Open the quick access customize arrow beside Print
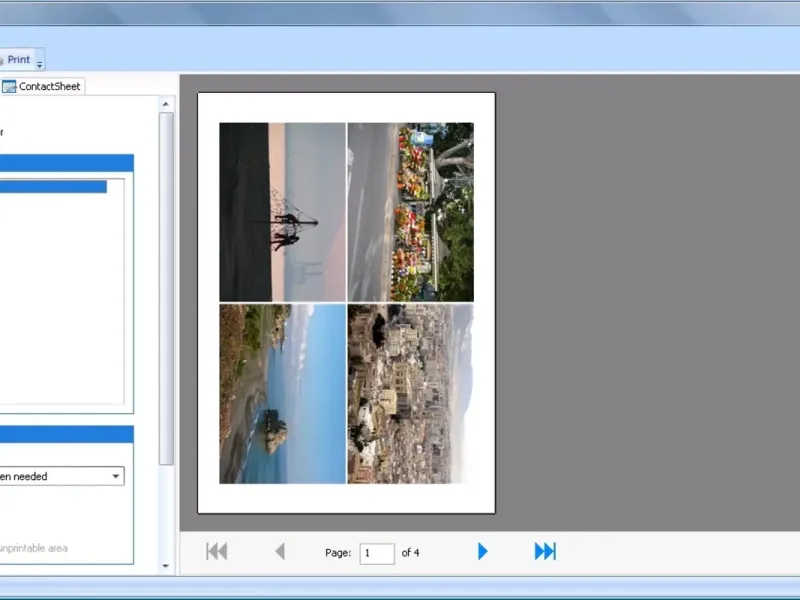800x600 pixels. [40, 65]
